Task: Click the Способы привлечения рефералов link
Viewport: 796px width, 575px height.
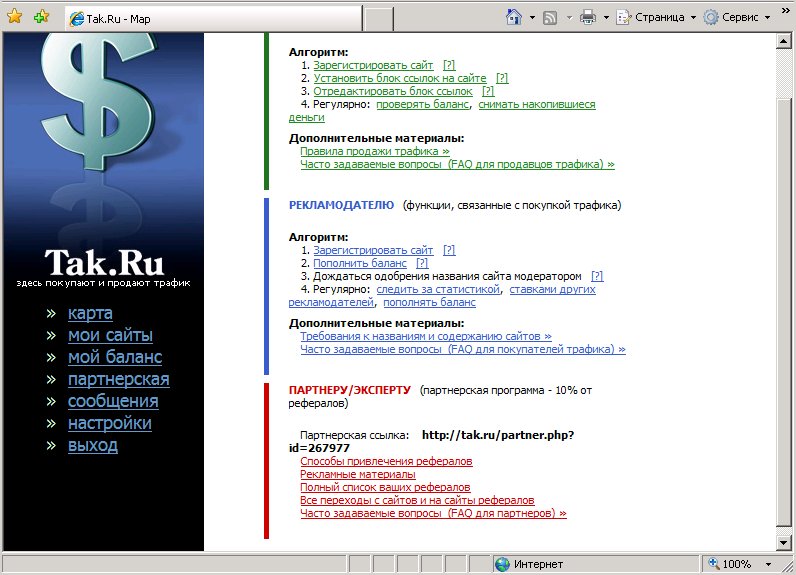Action: coord(386,461)
